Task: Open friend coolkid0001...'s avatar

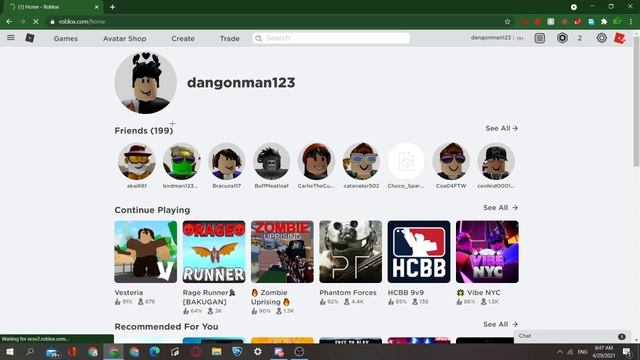Action: coord(496,162)
